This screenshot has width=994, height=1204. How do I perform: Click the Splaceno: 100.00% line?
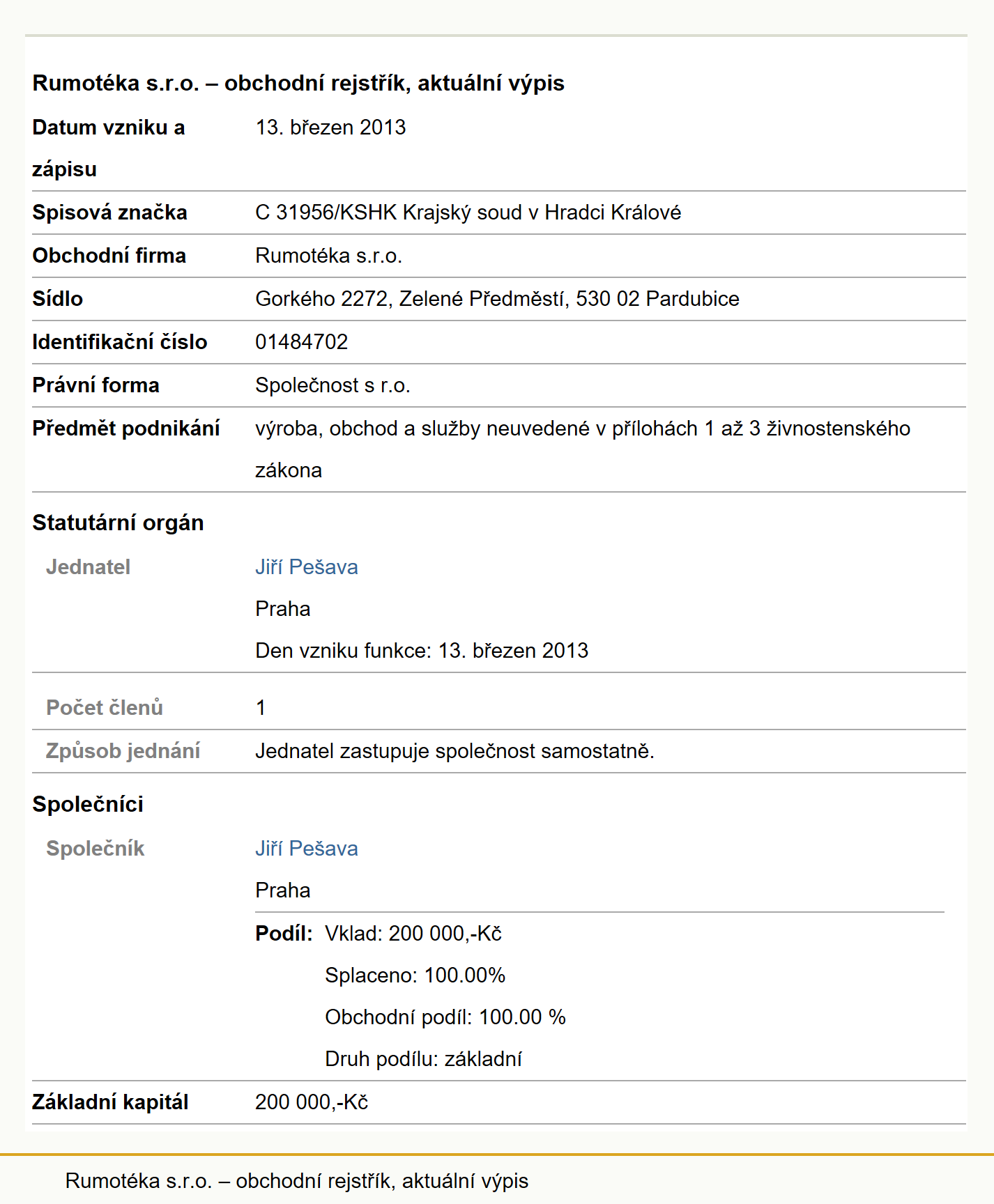(x=415, y=975)
